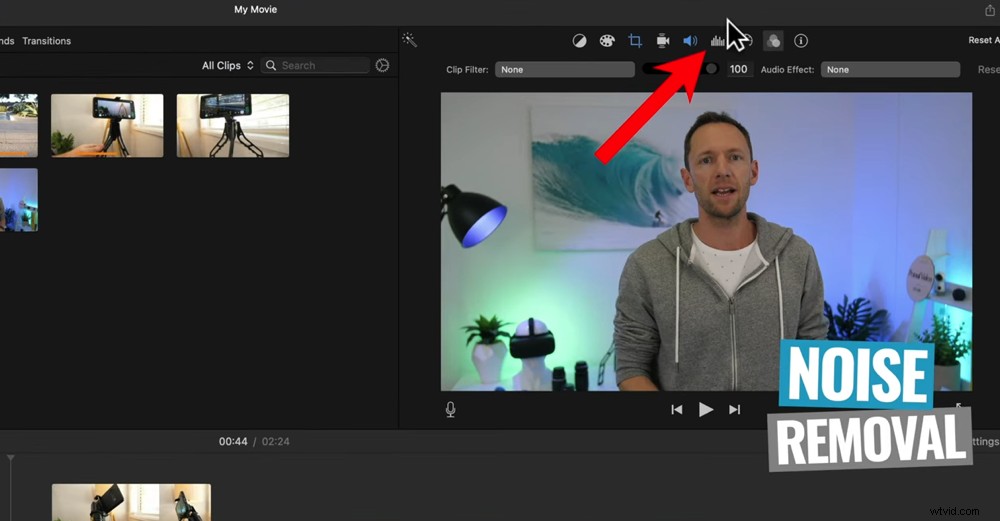Skip to the next clip
This screenshot has width=1000, height=521.
coord(735,409)
